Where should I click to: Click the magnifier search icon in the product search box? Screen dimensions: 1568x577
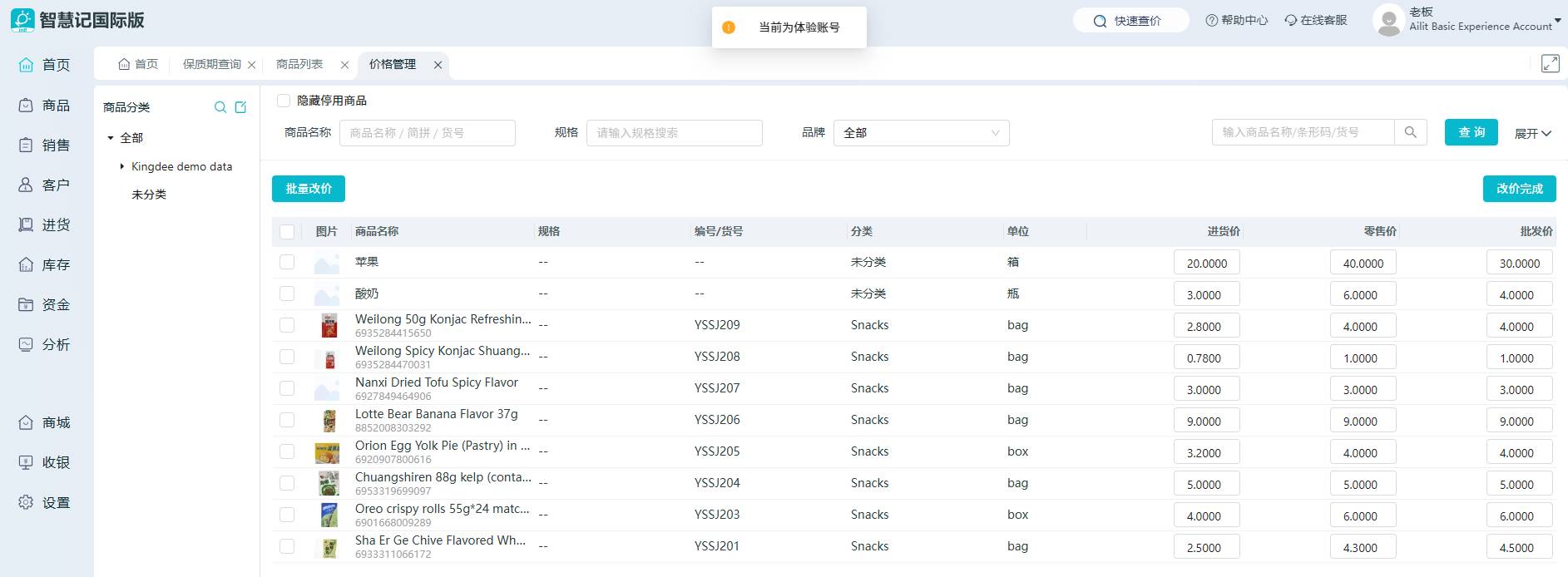(1411, 132)
